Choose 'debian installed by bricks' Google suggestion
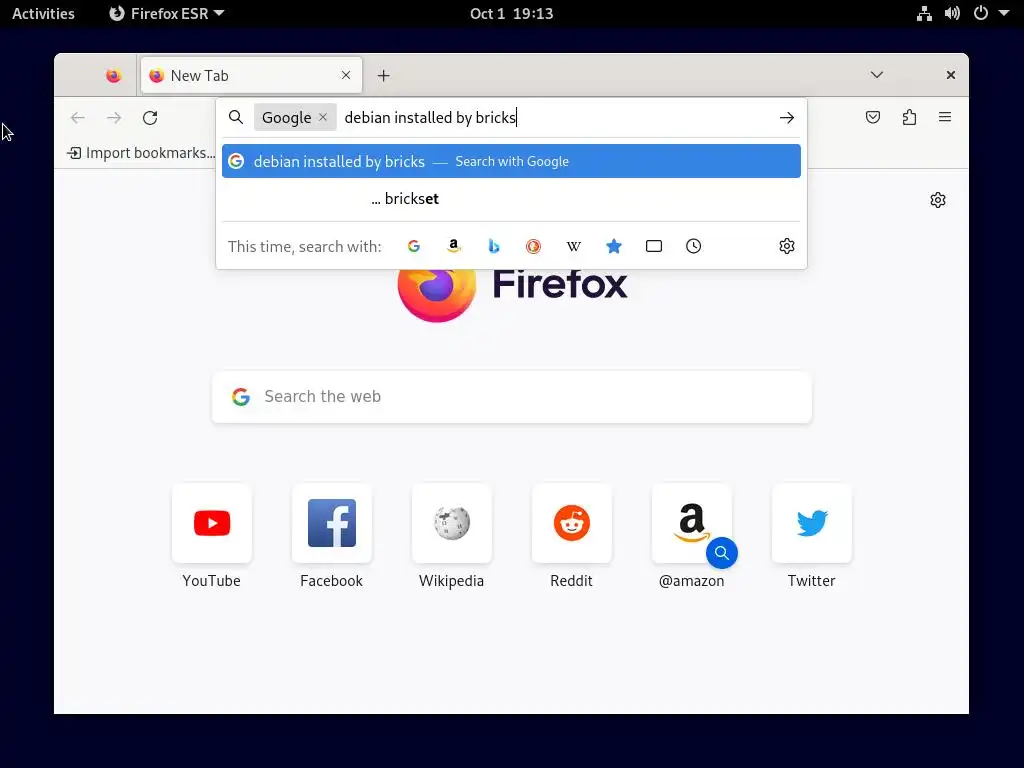Viewport: 1024px width, 768px height. (511, 161)
